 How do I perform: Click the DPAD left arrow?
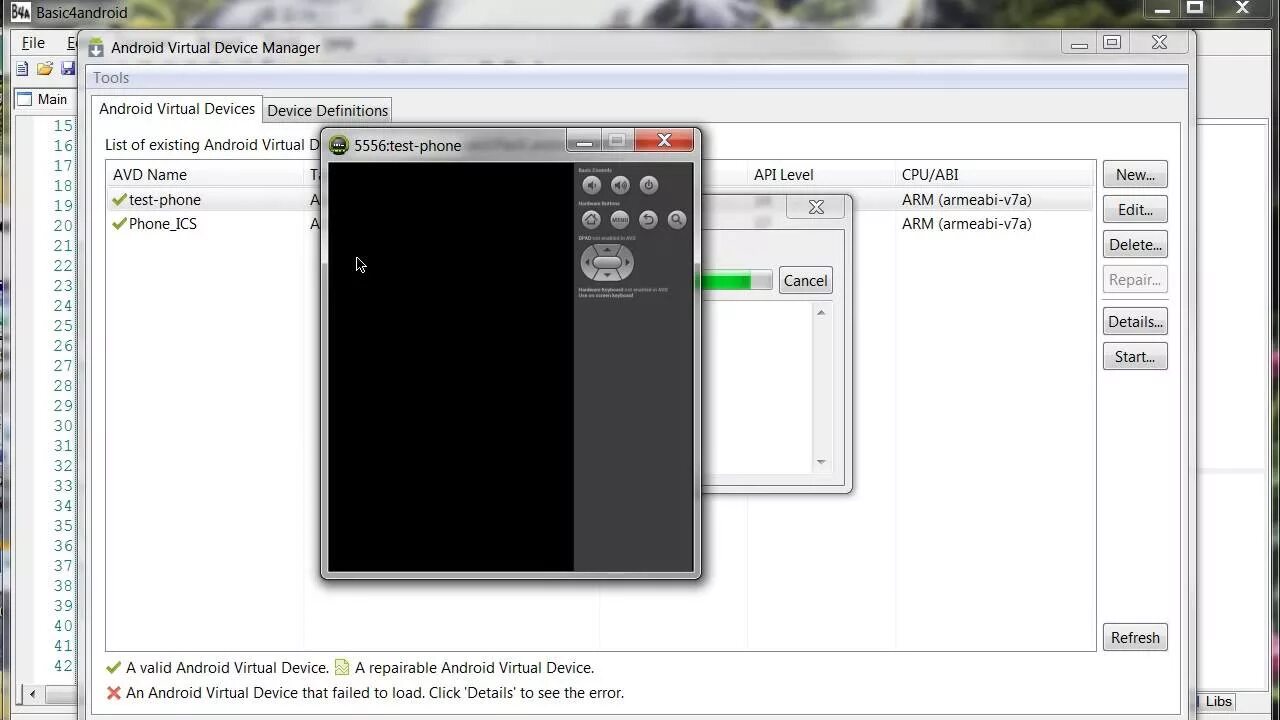(x=587, y=263)
